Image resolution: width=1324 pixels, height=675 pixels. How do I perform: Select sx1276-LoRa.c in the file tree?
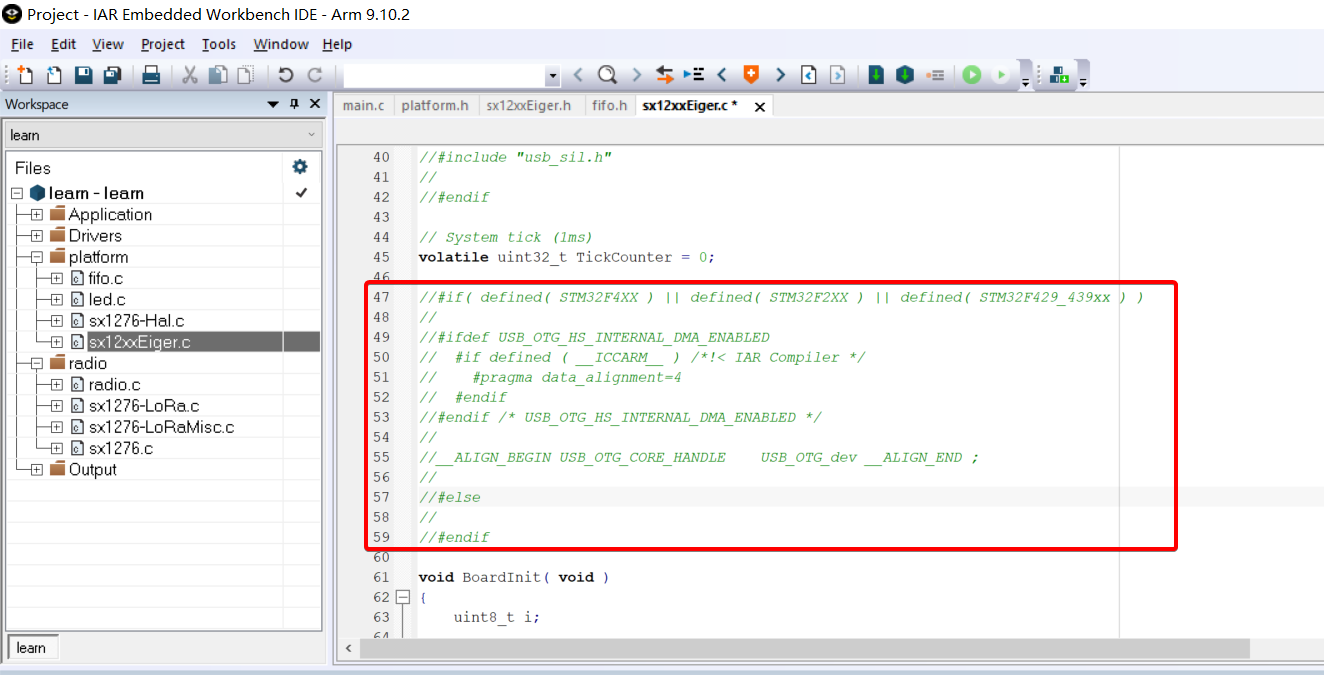[143, 406]
